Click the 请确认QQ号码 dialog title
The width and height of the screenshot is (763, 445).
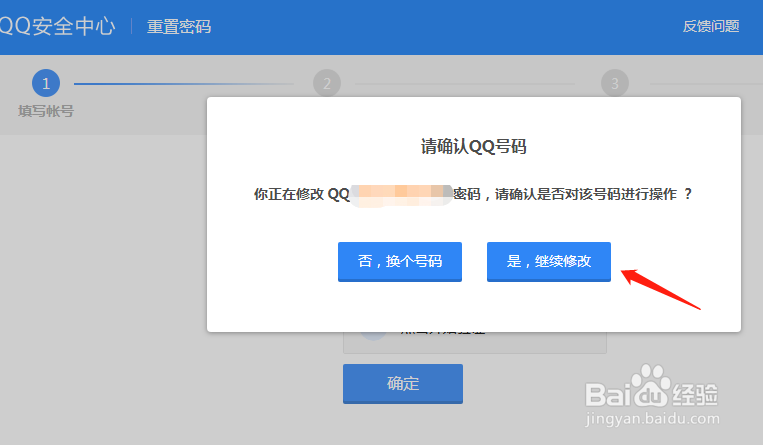click(x=473, y=147)
